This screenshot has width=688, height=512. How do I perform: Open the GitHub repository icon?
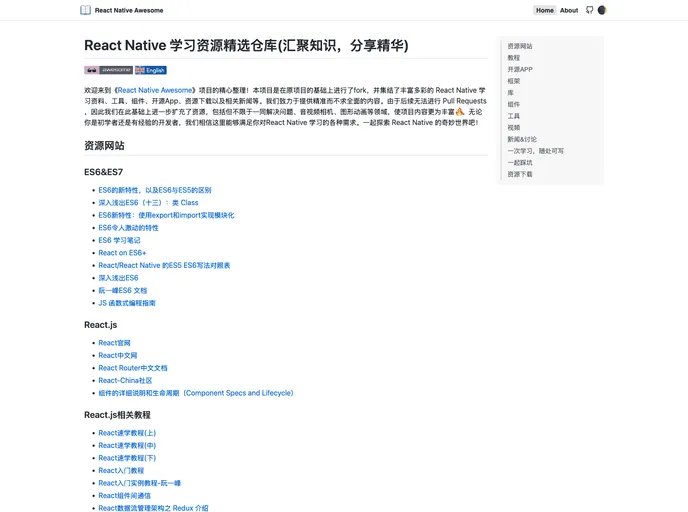(x=589, y=10)
